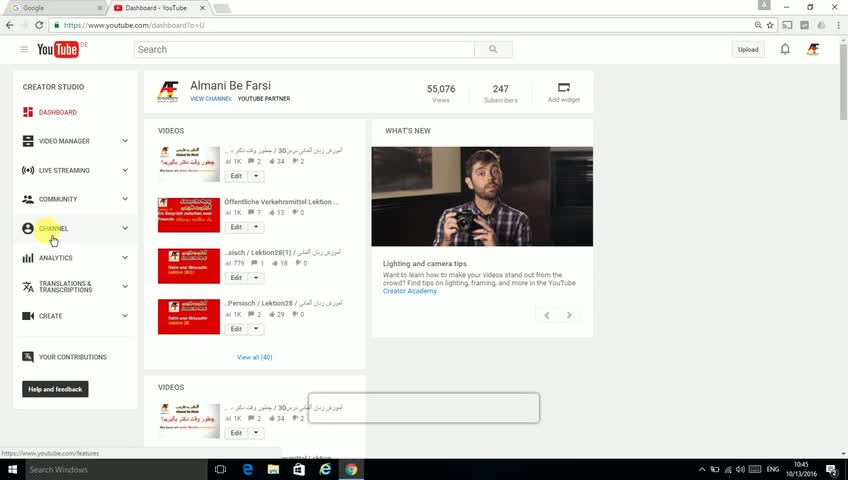Viewport: 848px width, 480px height.
Task: Click the Chrome icon on the taskbar
Action: tap(352, 469)
